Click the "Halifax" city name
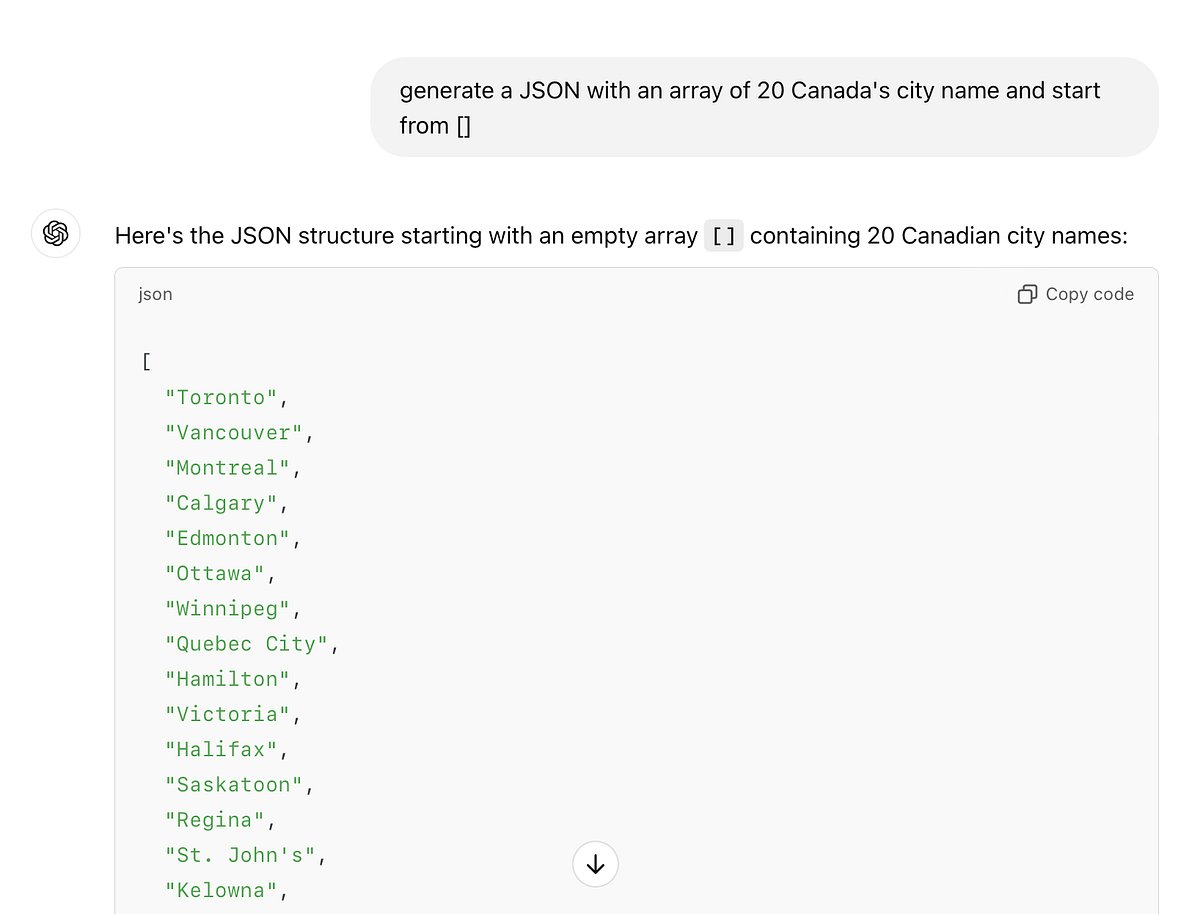The image size is (1200, 914). click(222, 748)
